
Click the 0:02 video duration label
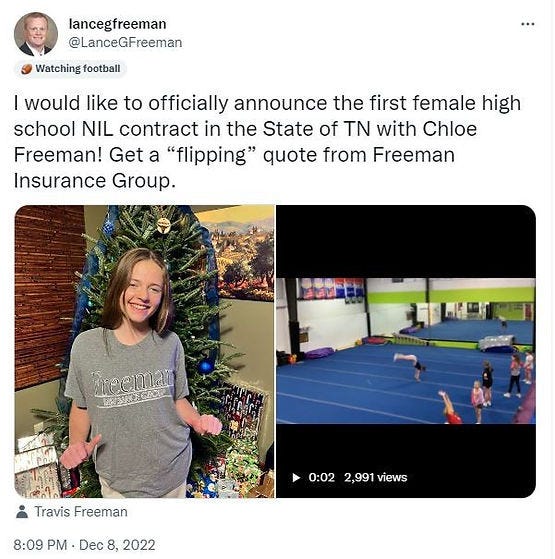(x=322, y=477)
